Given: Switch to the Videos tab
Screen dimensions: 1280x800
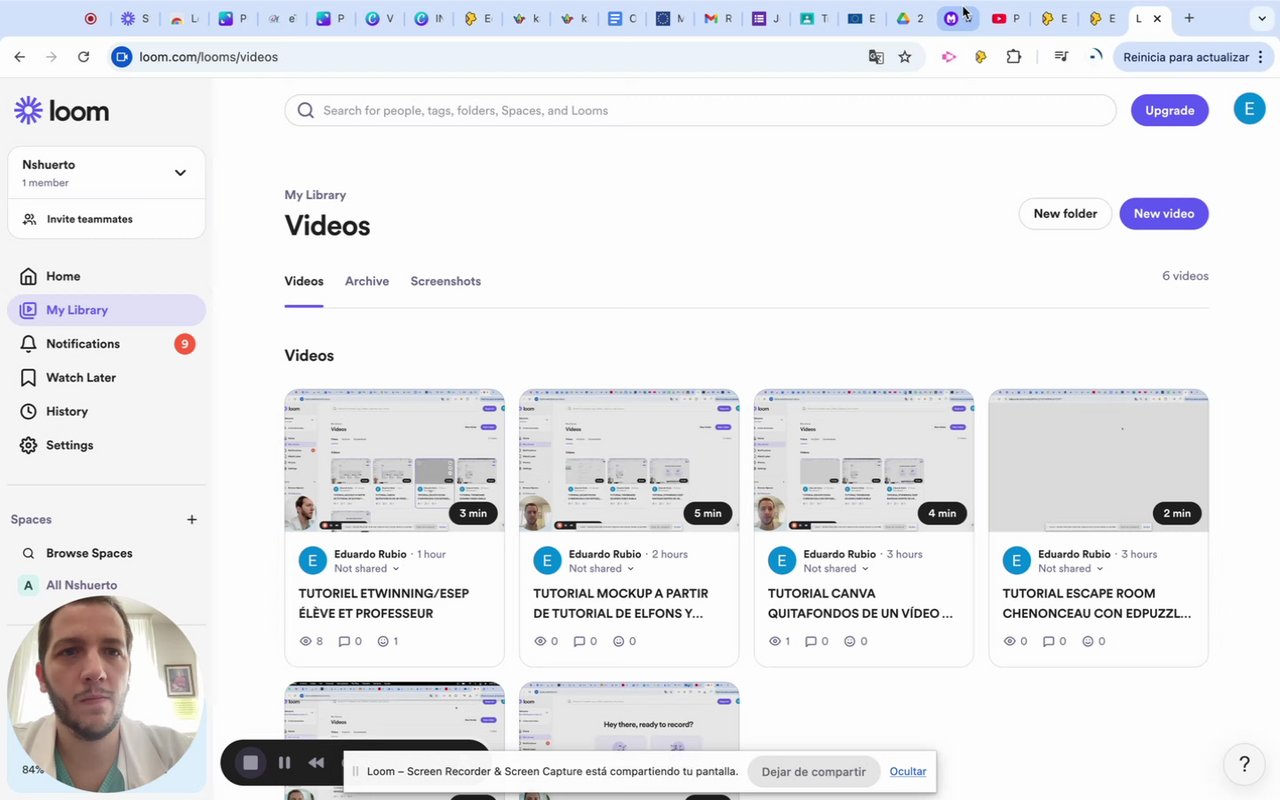Looking at the screenshot, I should click(304, 282).
